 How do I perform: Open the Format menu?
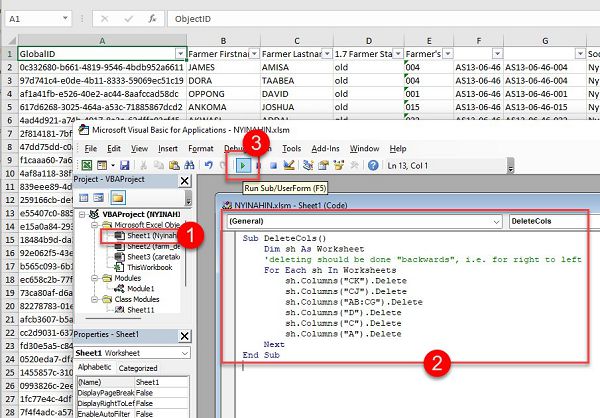tap(201, 149)
